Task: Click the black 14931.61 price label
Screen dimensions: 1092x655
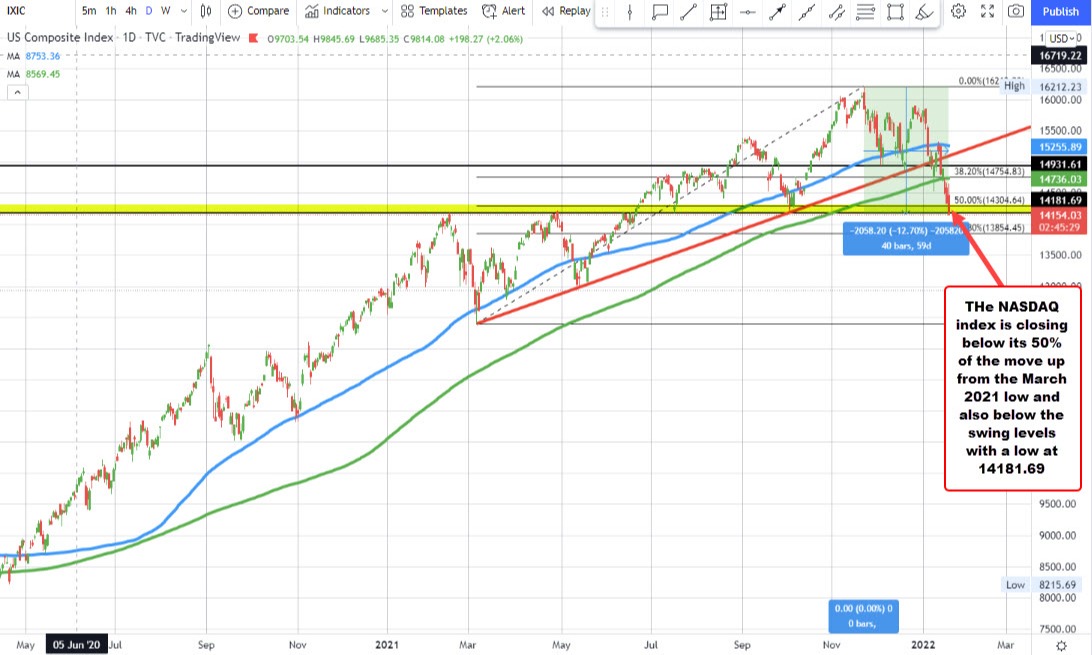Action: click(1059, 164)
